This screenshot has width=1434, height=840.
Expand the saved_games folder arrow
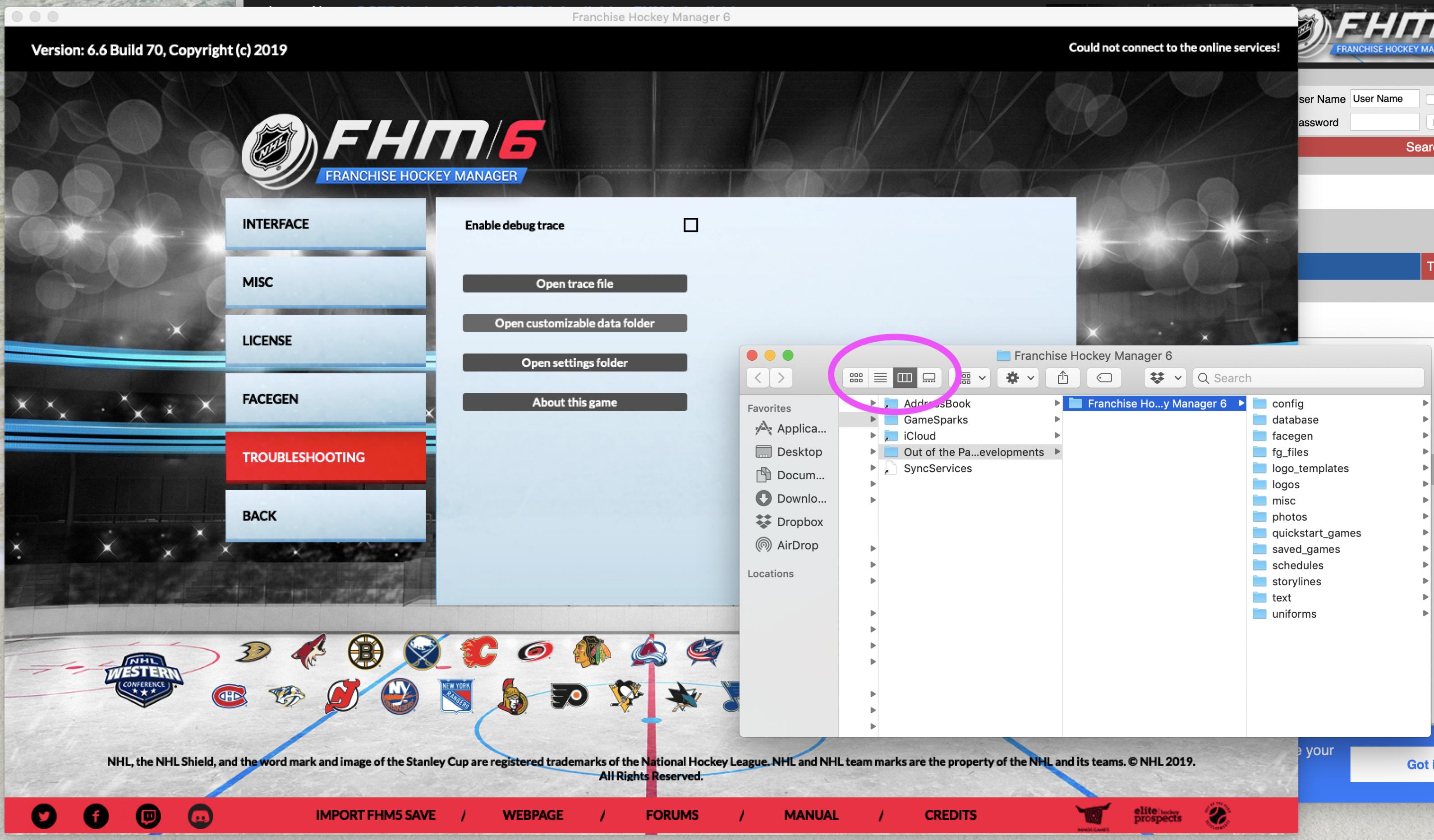point(1425,549)
